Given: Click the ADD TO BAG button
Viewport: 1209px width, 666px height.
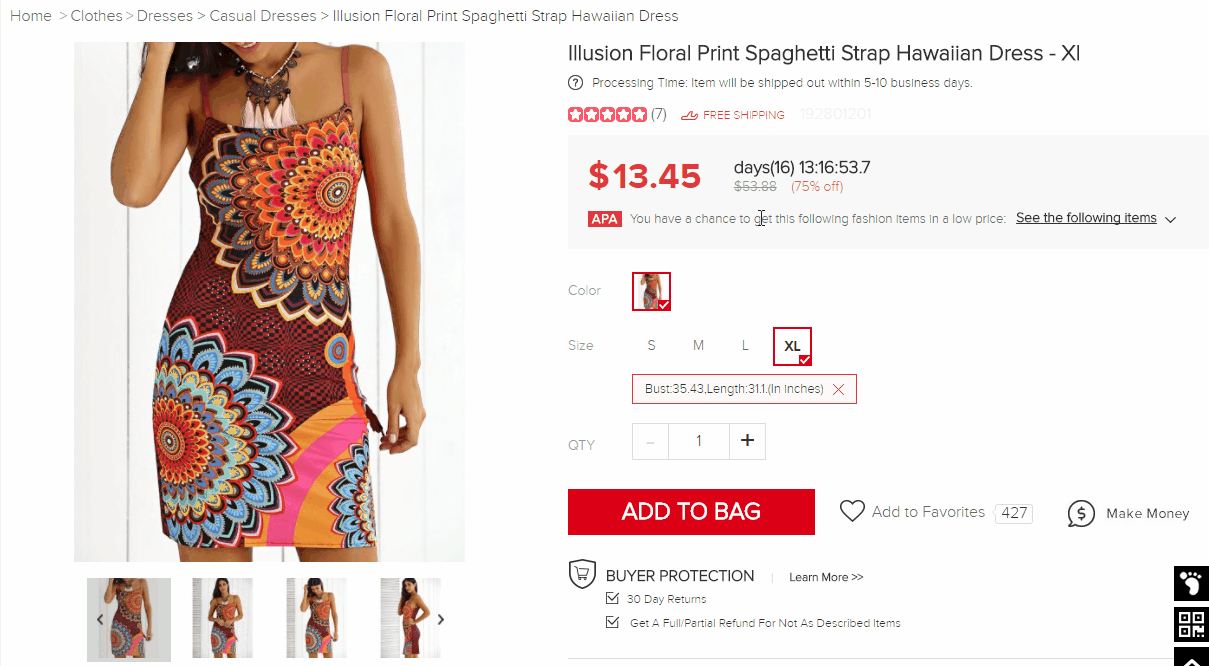Looking at the screenshot, I should (x=691, y=512).
